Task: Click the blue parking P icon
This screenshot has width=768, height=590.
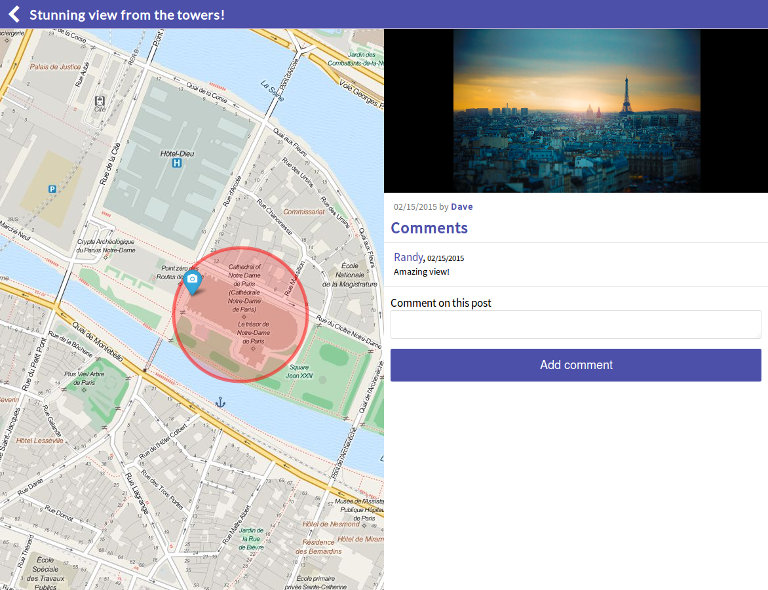Action: point(52,189)
